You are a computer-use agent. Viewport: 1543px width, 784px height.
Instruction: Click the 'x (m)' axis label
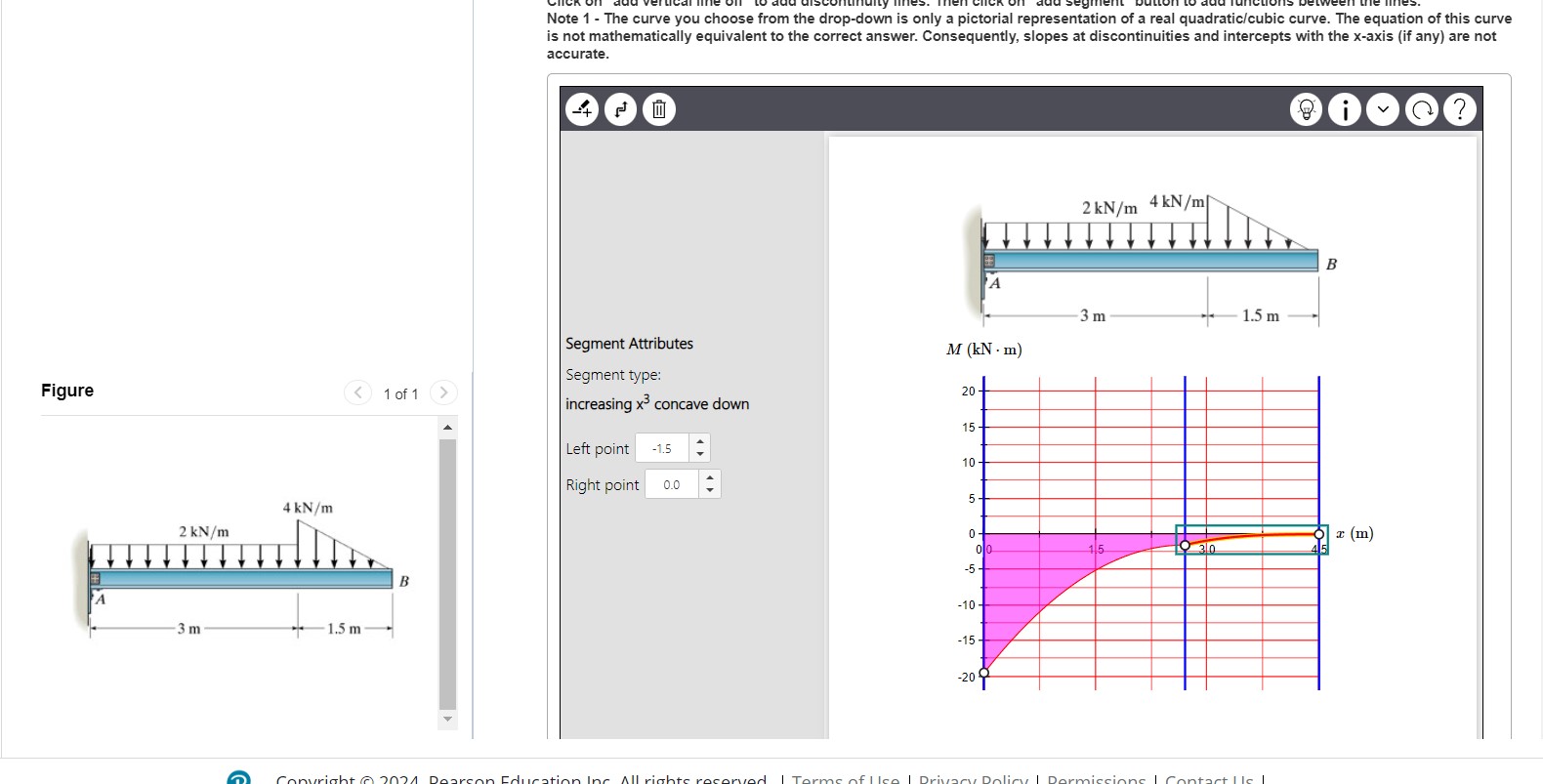click(x=1355, y=533)
